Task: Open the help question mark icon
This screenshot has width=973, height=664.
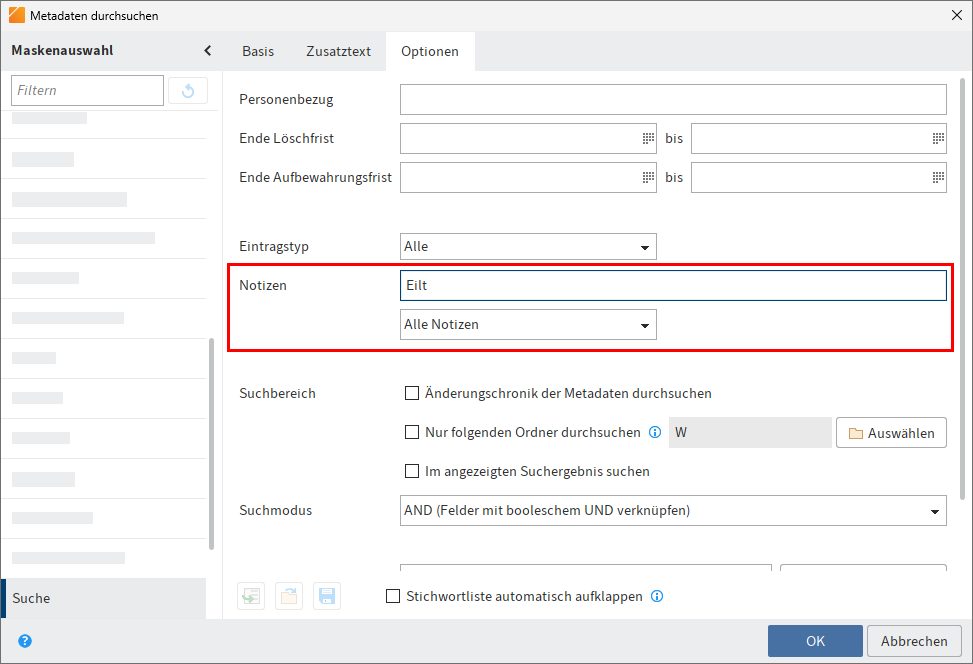Action: 23,641
